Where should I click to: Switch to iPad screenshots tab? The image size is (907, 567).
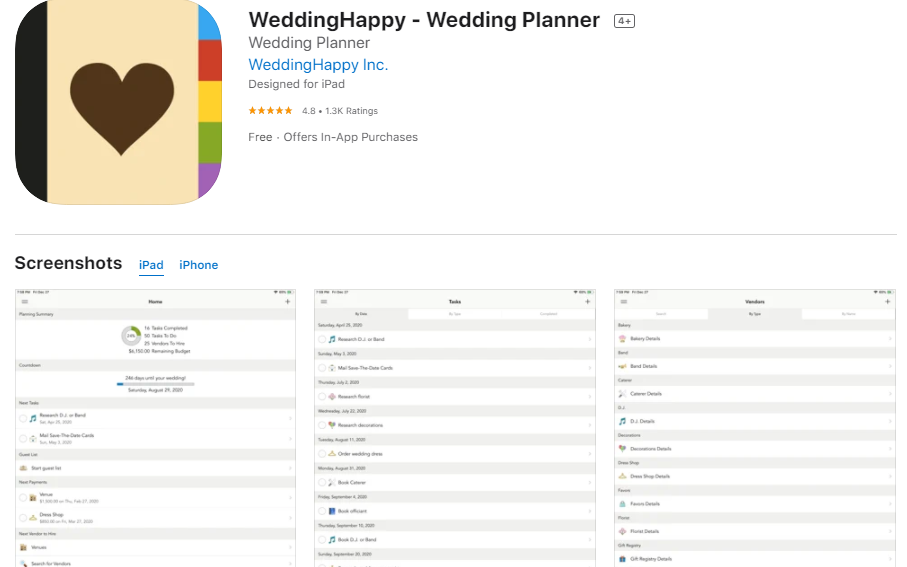point(151,265)
